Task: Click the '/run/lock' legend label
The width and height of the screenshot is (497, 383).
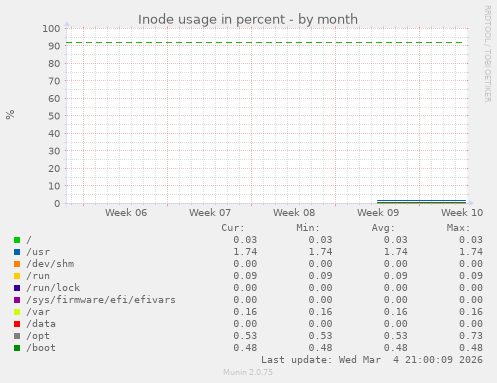Action: point(53,288)
